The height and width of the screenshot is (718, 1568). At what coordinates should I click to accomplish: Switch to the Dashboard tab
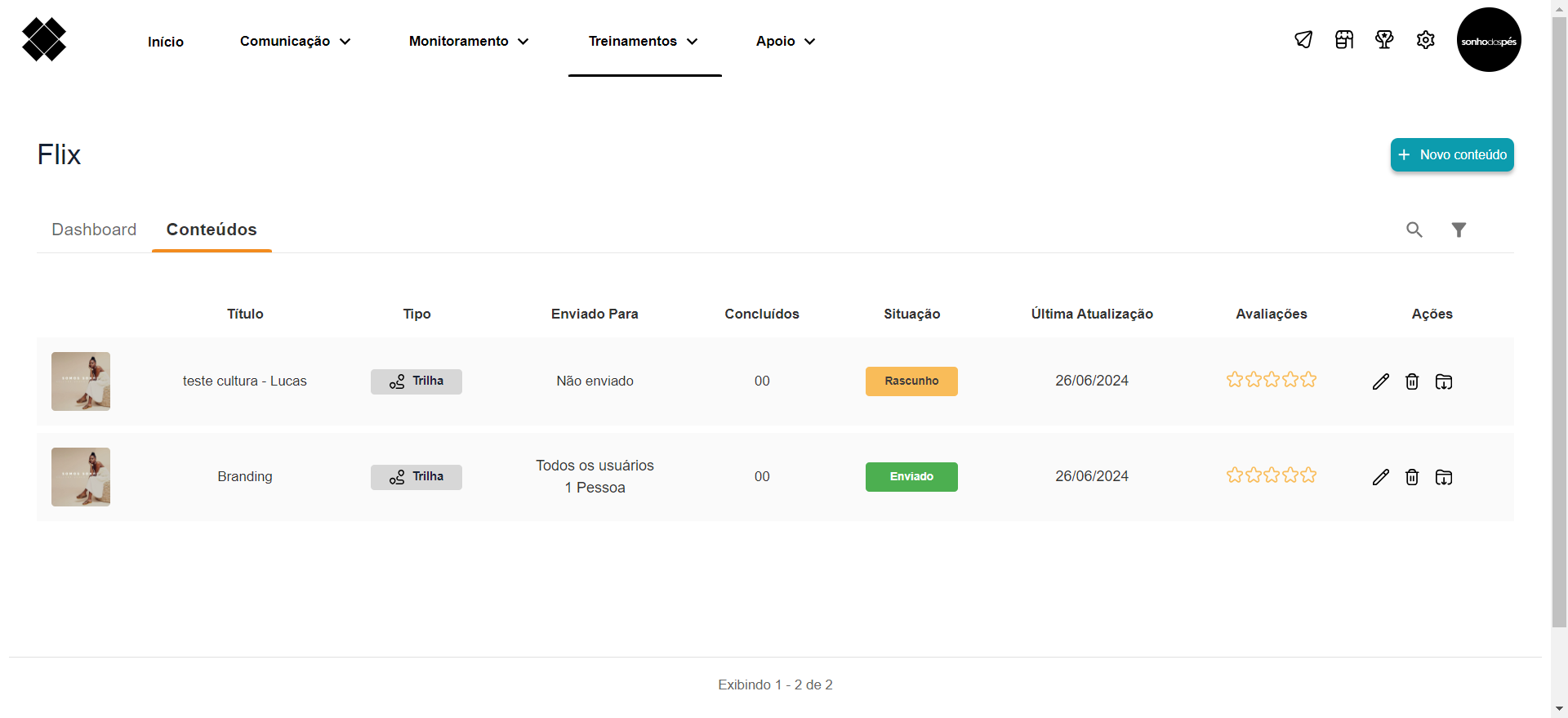click(94, 230)
